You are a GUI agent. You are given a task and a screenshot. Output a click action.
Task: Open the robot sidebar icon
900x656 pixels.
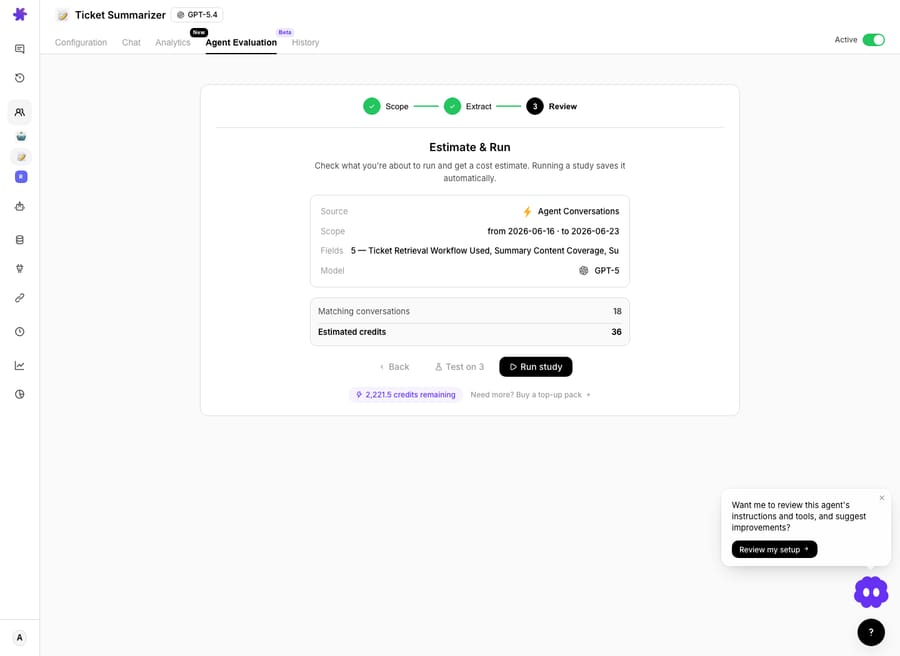[20, 207]
